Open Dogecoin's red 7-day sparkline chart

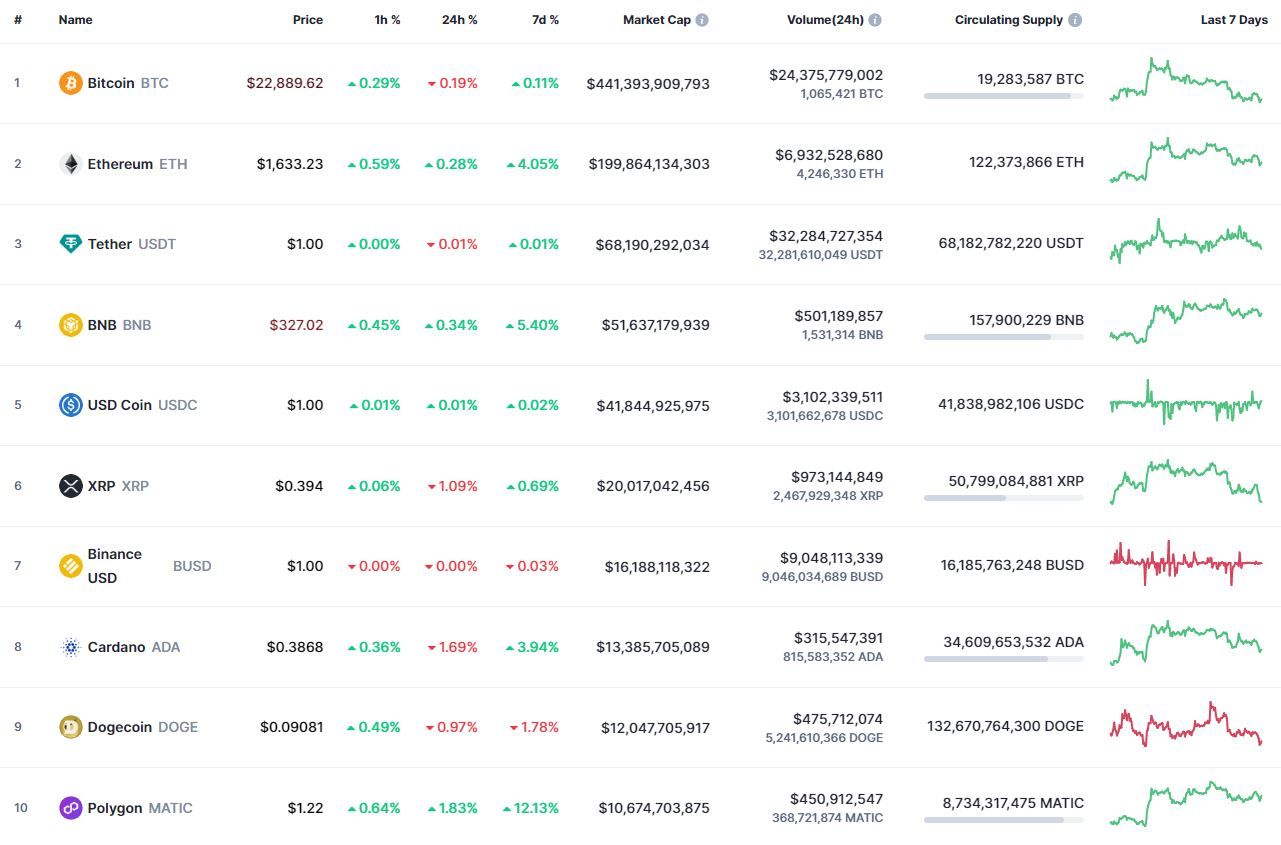pos(1186,725)
